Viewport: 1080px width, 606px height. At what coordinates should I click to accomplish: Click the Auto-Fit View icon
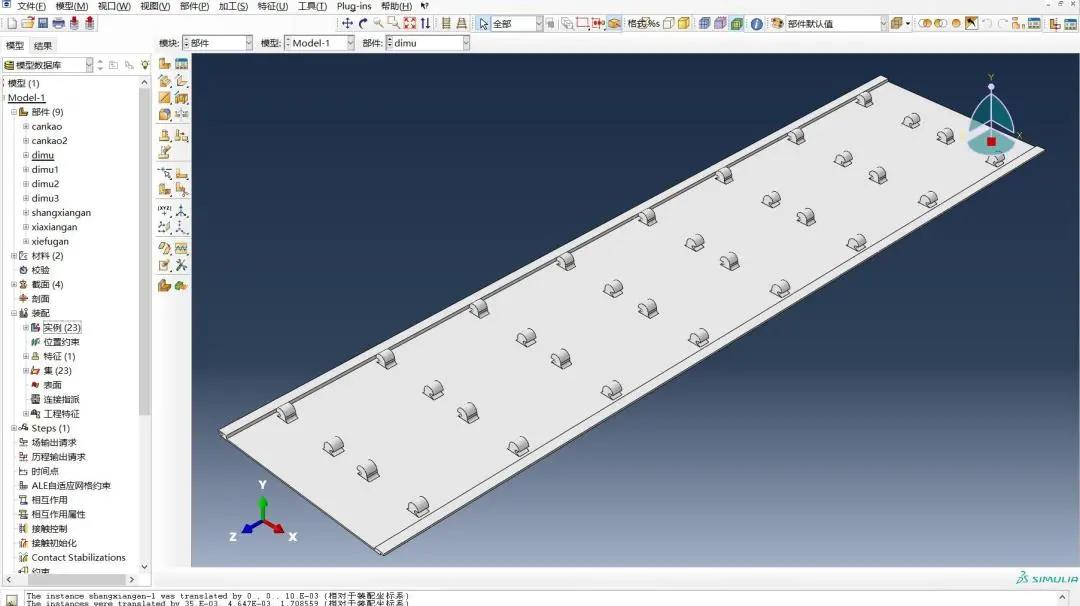(409, 23)
